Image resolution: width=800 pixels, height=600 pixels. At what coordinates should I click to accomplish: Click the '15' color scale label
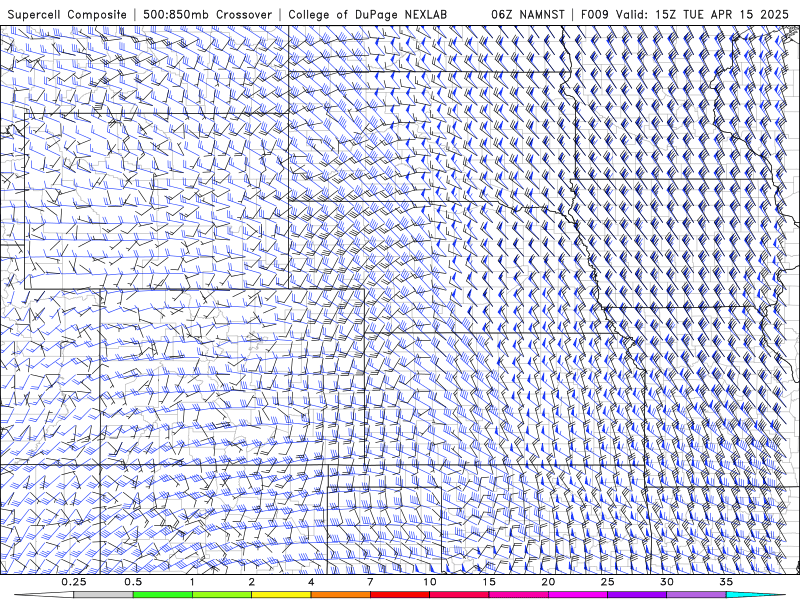coord(489,582)
